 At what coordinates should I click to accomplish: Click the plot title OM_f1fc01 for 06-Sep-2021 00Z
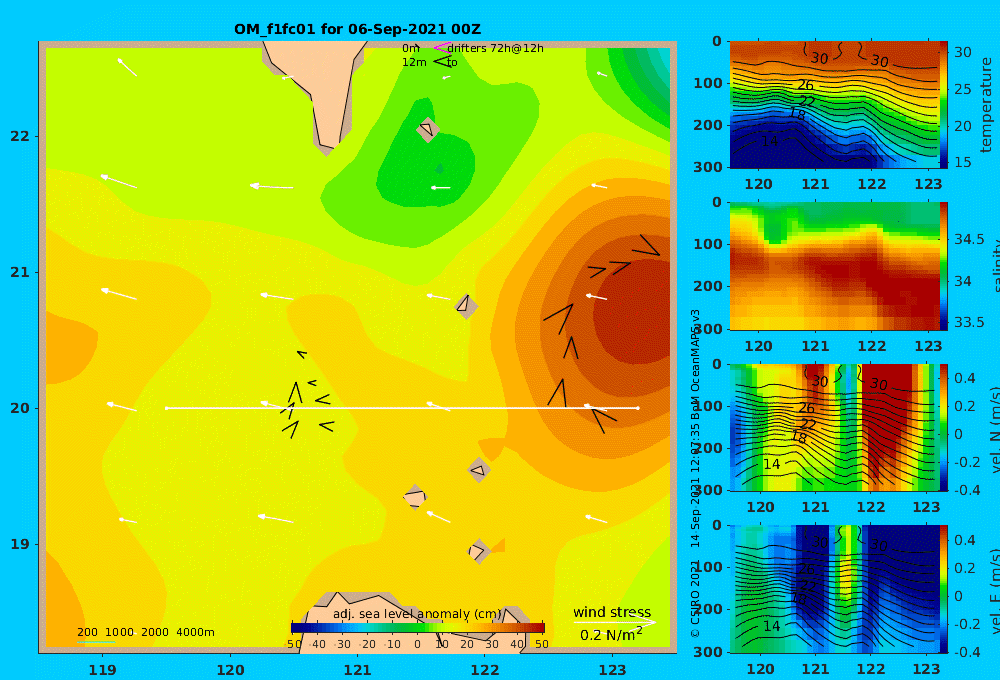tap(357, 29)
